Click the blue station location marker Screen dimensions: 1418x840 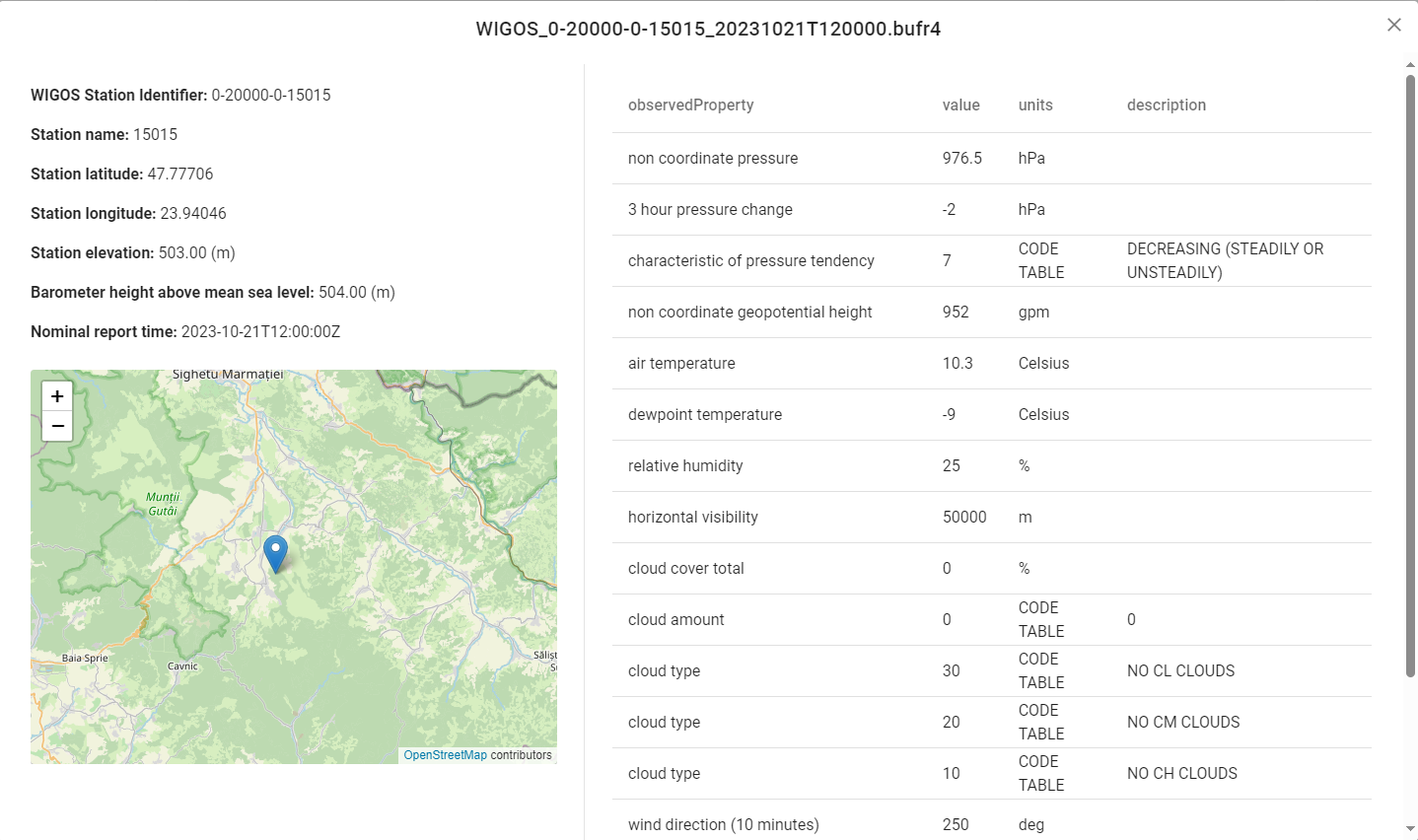(x=276, y=553)
